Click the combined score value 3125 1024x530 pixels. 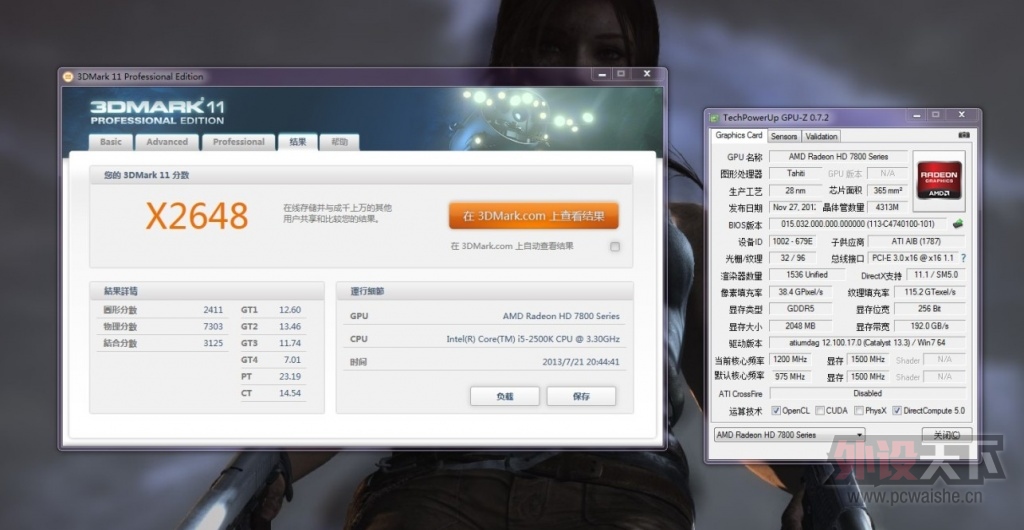click(213, 343)
